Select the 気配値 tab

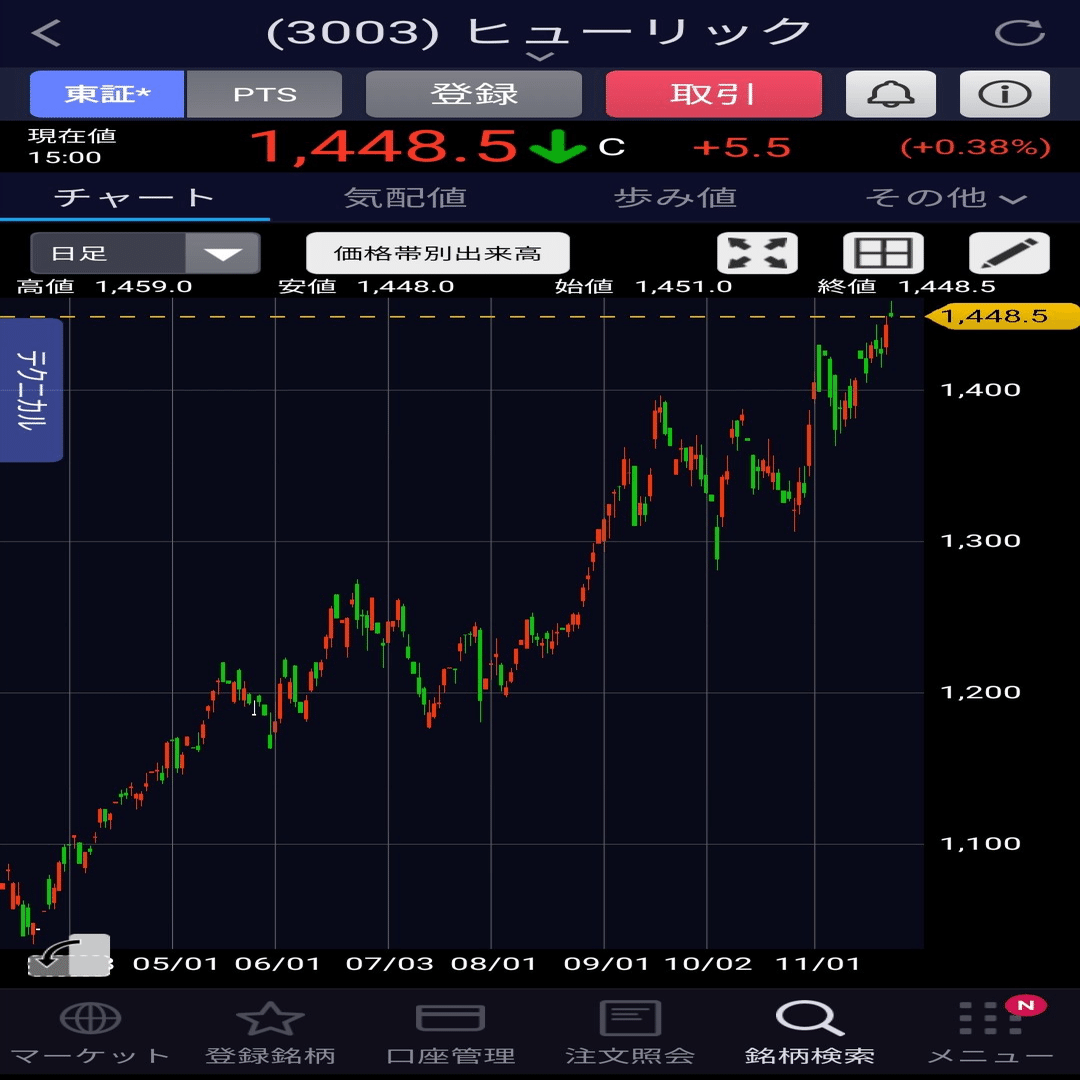[x=405, y=198]
